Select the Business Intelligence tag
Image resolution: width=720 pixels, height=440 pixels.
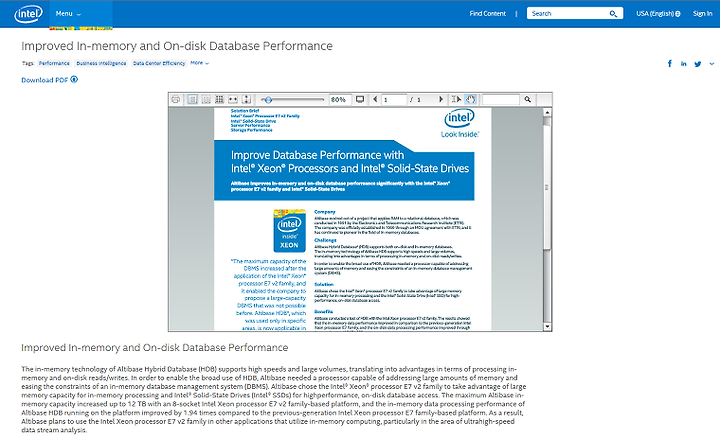(101, 63)
